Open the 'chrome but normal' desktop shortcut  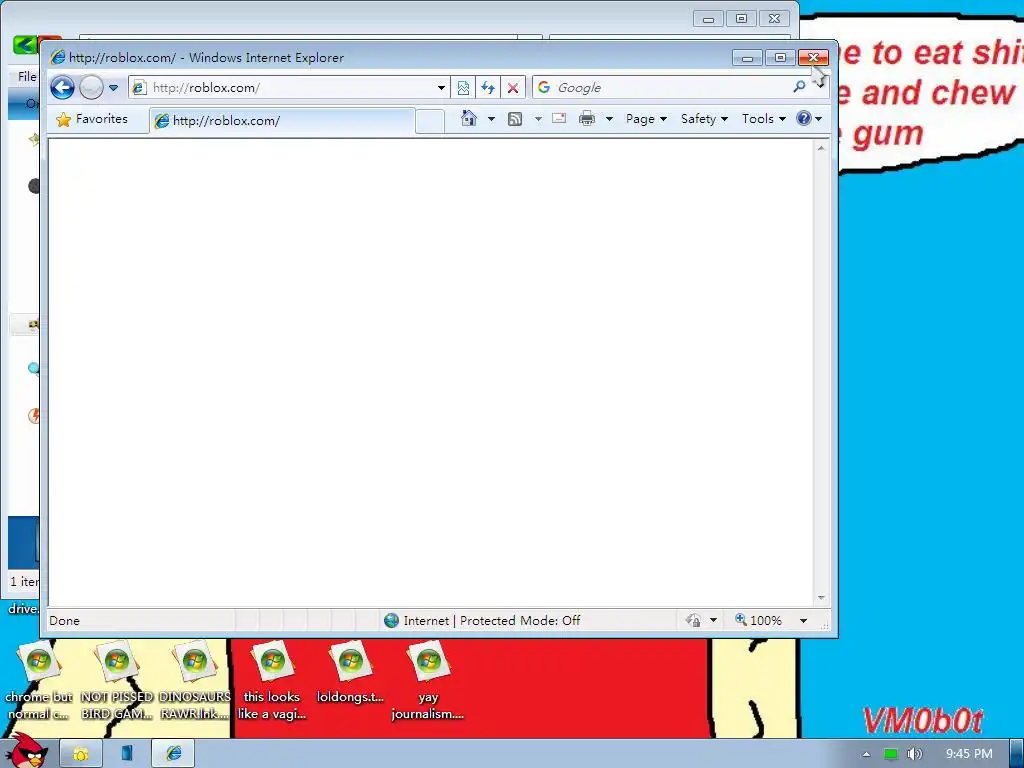click(x=39, y=681)
